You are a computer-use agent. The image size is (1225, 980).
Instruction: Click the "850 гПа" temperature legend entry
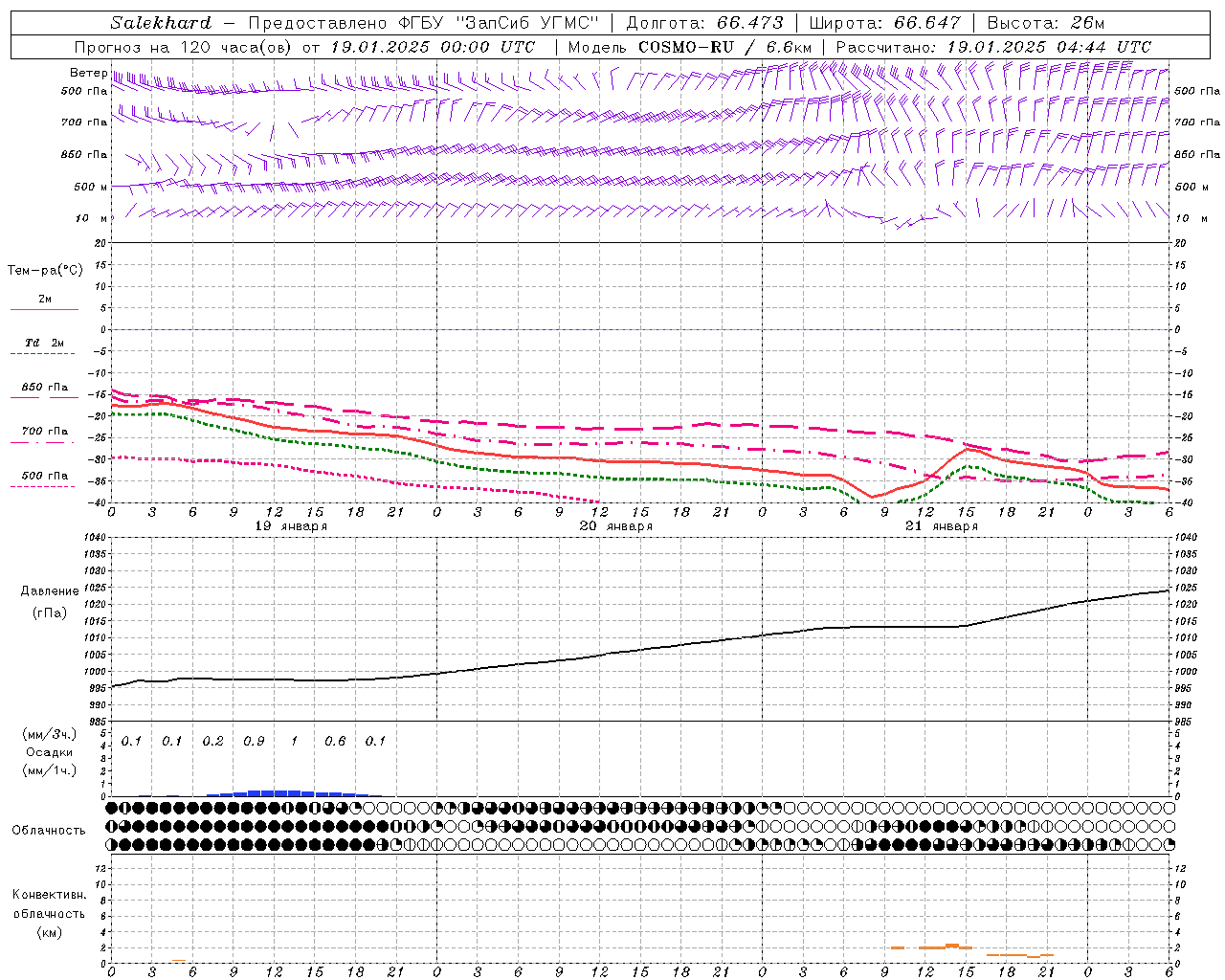click(x=44, y=388)
